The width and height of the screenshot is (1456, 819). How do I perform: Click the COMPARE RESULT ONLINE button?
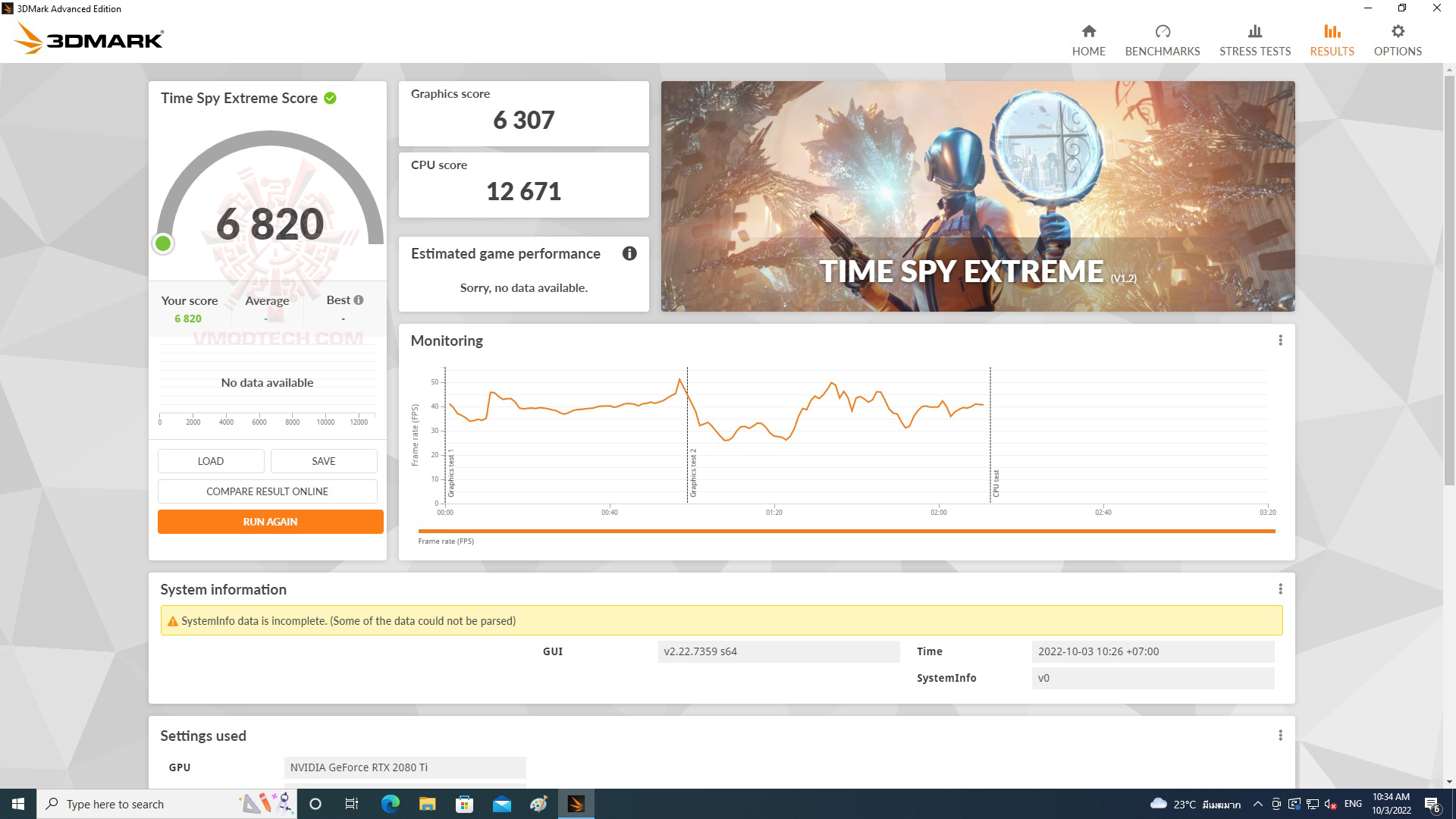[267, 491]
